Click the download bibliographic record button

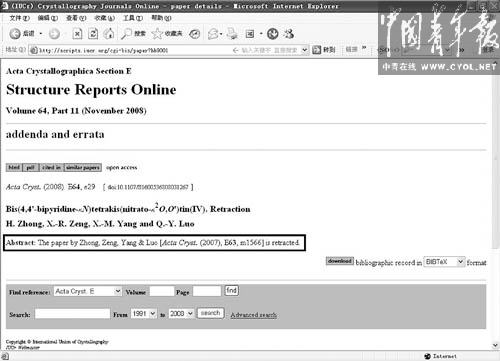click(339, 261)
